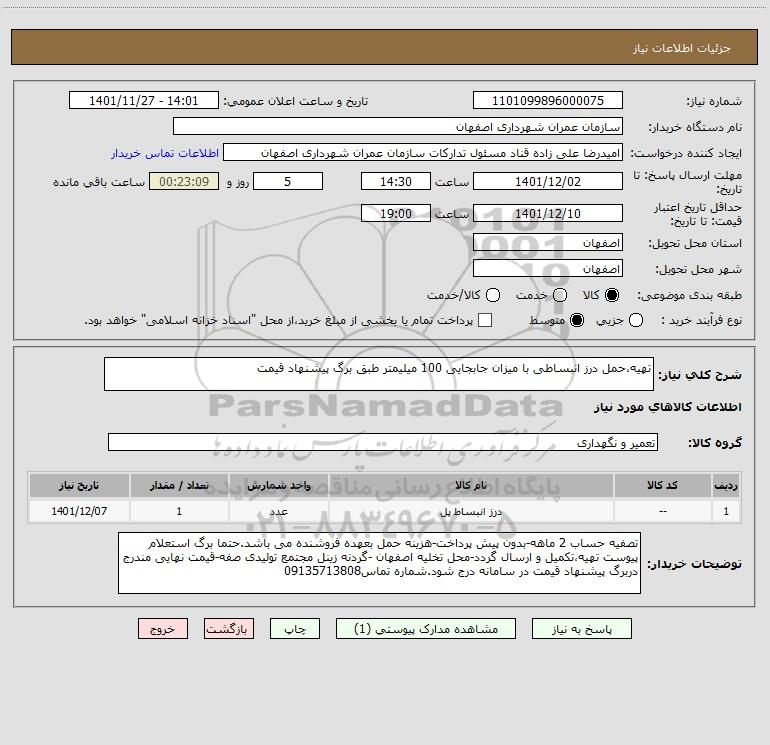Choose the جزیی purchase process option
The image size is (770, 745).
coord(635,320)
